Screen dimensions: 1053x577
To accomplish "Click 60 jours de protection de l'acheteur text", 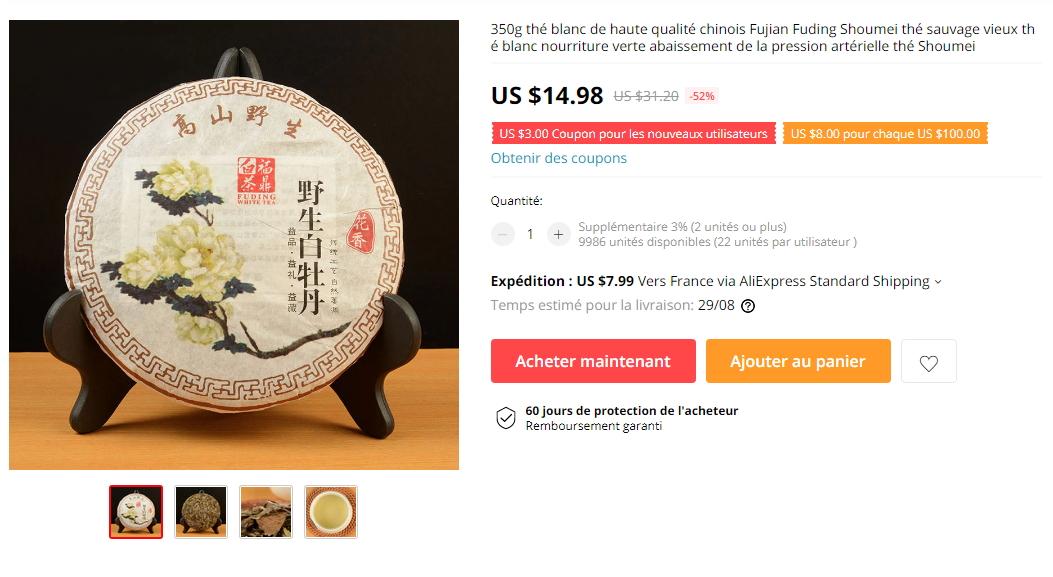I will 631,411.
